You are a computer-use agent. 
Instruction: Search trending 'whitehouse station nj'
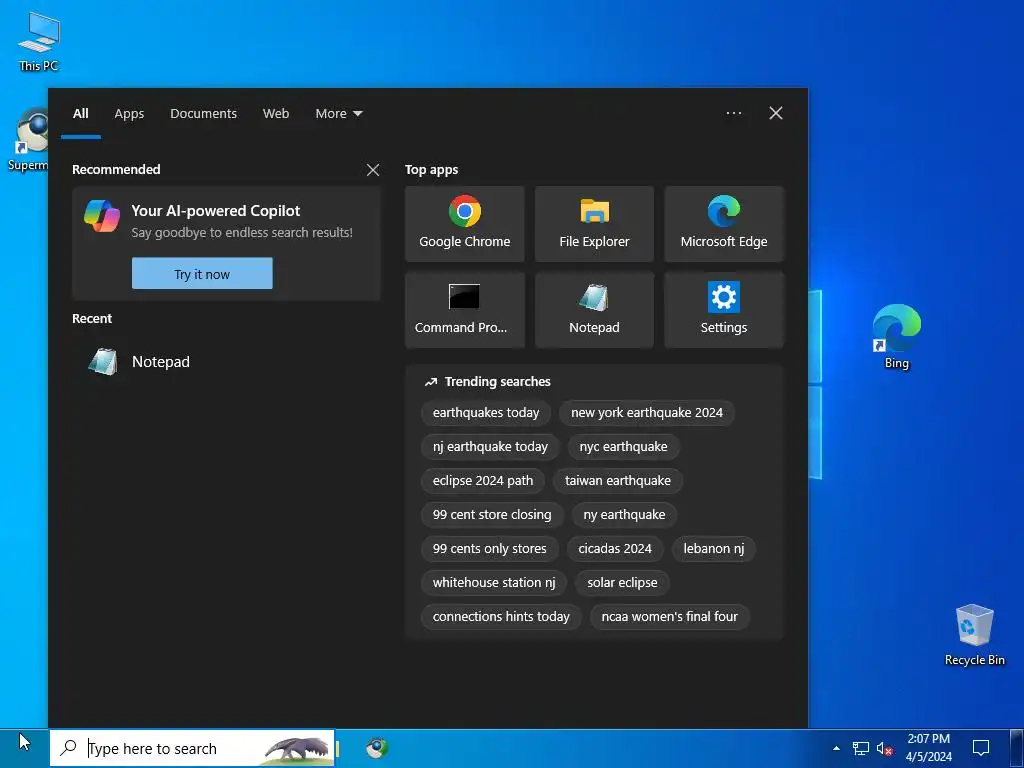pyautogui.click(x=494, y=583)
